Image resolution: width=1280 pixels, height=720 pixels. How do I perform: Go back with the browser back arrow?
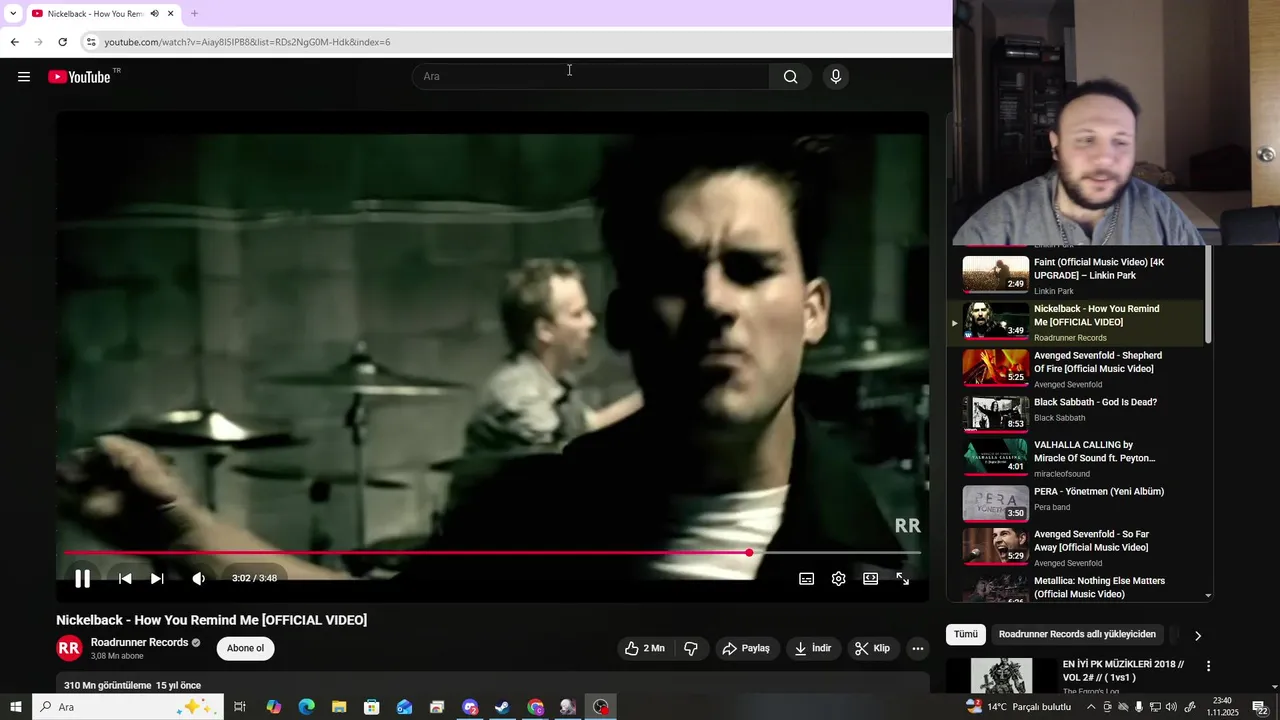tap(14, 42)
